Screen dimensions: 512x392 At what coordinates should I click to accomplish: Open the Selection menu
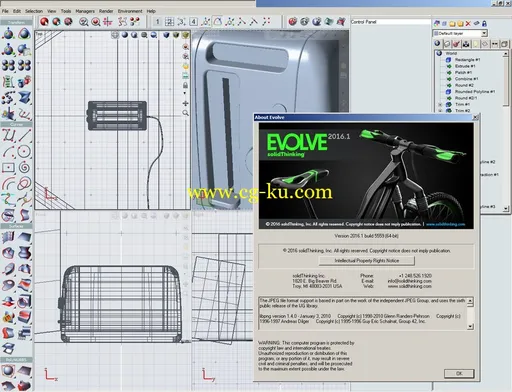(34, 11)
